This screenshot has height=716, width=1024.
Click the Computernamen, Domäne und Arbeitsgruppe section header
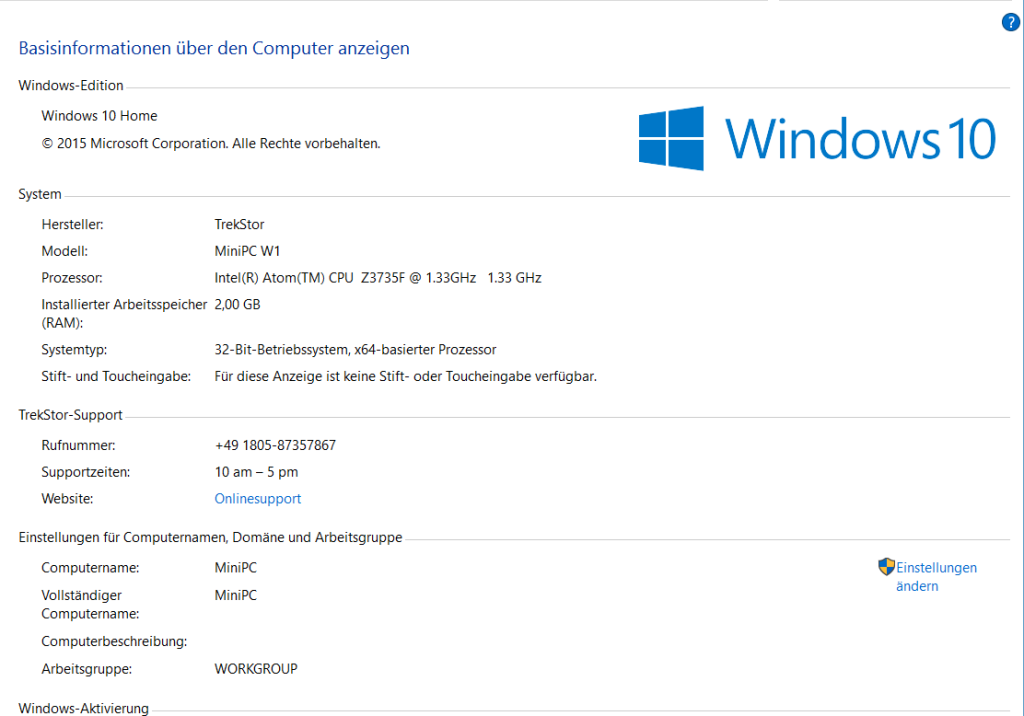(x=210, y=537)
